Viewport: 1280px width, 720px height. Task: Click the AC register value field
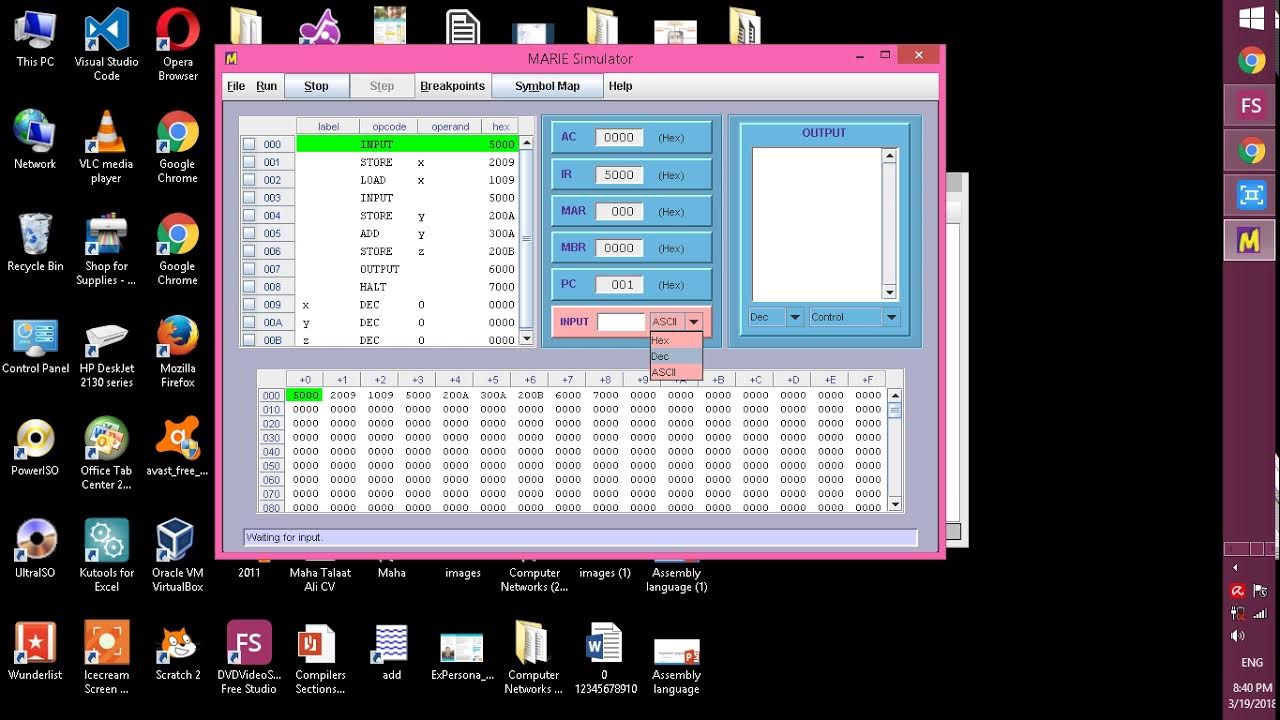pyautogui.click(x=619, y=138)
